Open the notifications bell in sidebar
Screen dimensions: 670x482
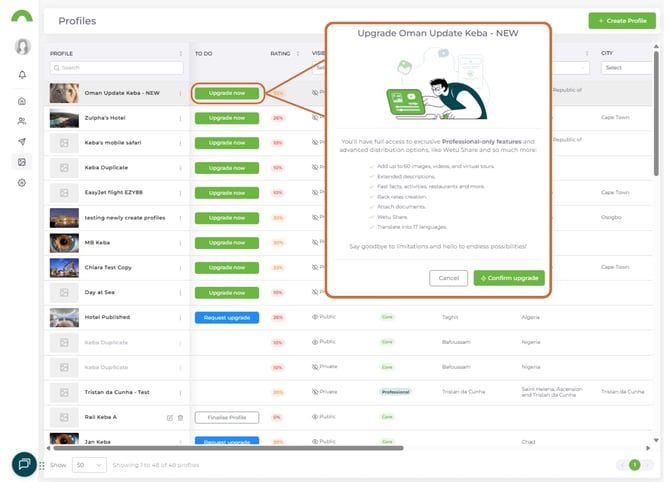pos(22,75)
